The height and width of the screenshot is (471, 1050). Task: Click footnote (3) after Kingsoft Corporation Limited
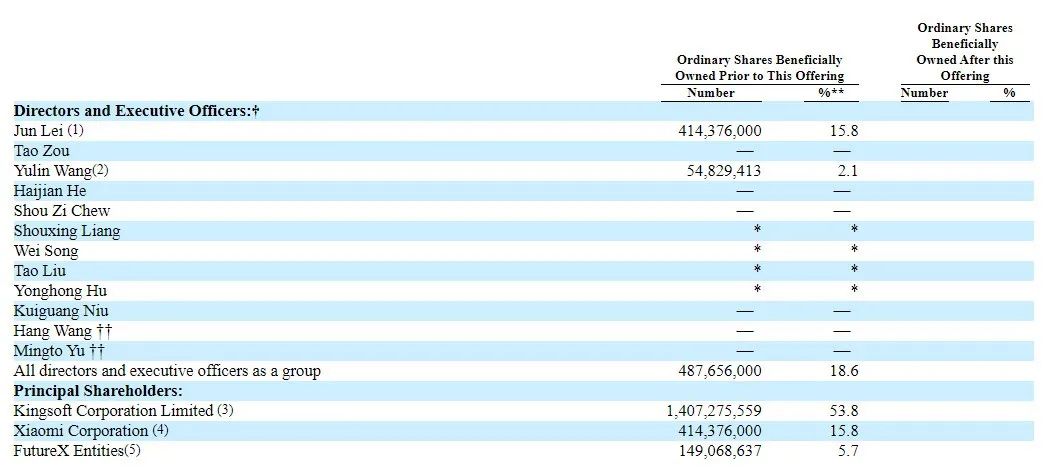point(225,411)
